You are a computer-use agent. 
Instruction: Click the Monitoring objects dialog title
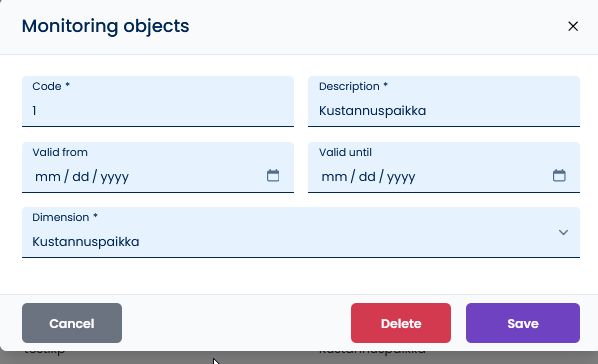click(x=105, y=26)
